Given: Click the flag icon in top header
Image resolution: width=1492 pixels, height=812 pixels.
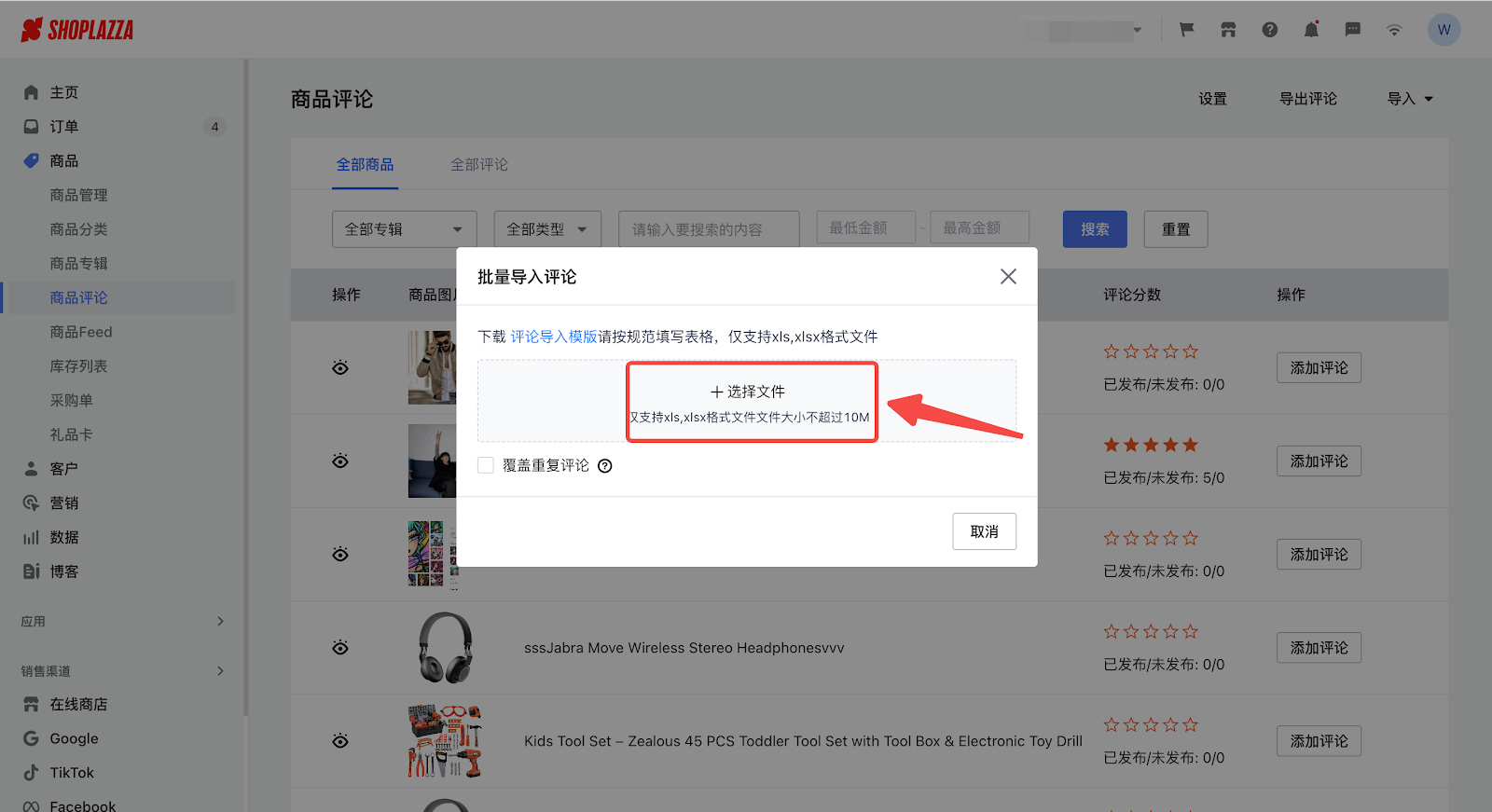Looking at the screenshot, I should [1186, 30].
